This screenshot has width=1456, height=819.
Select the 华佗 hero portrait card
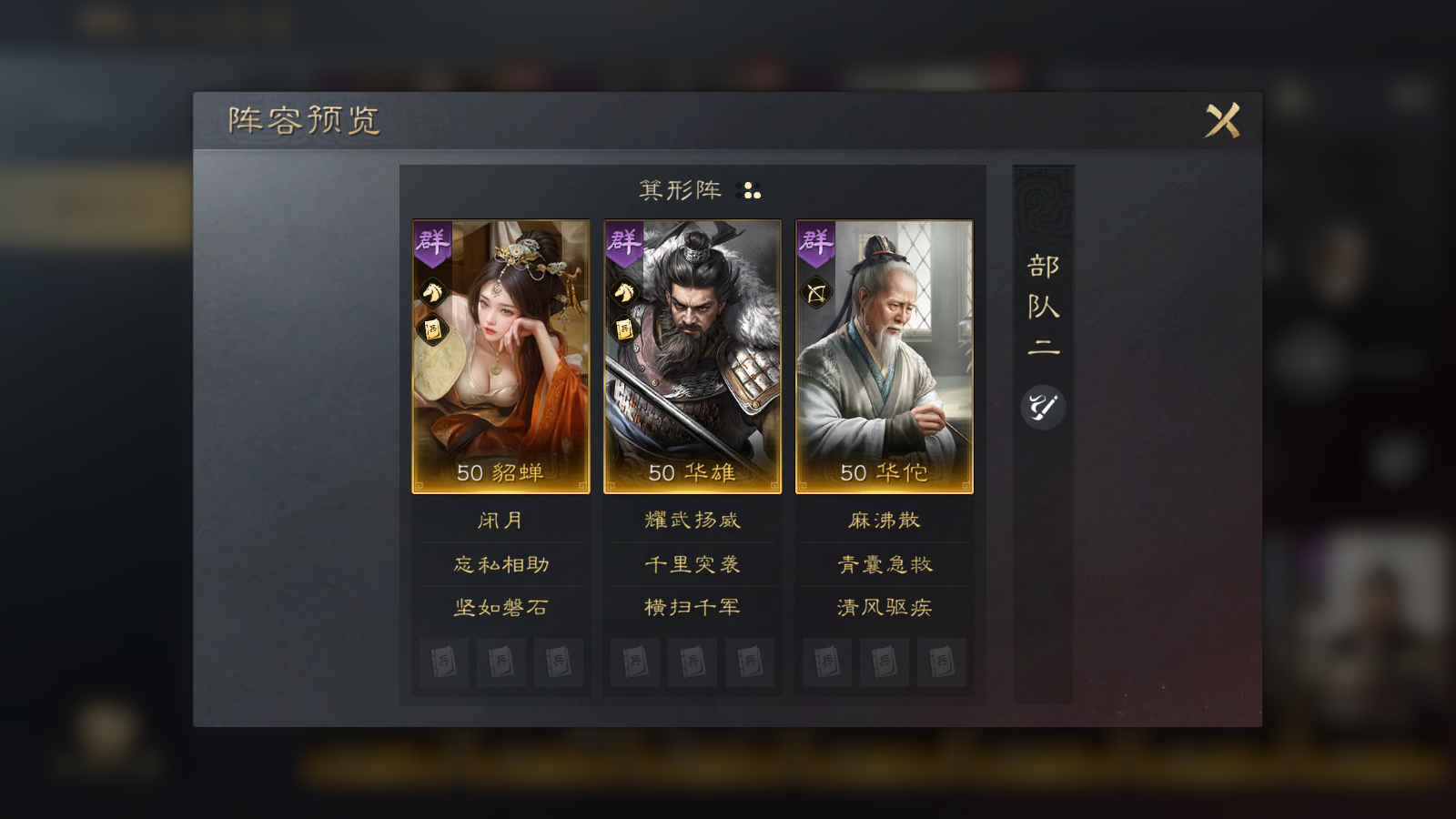[x=885, y=357]
